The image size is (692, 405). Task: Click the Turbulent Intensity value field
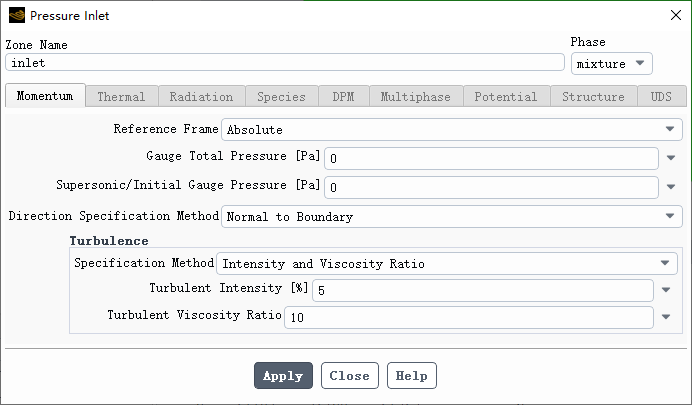coord(483,291)
